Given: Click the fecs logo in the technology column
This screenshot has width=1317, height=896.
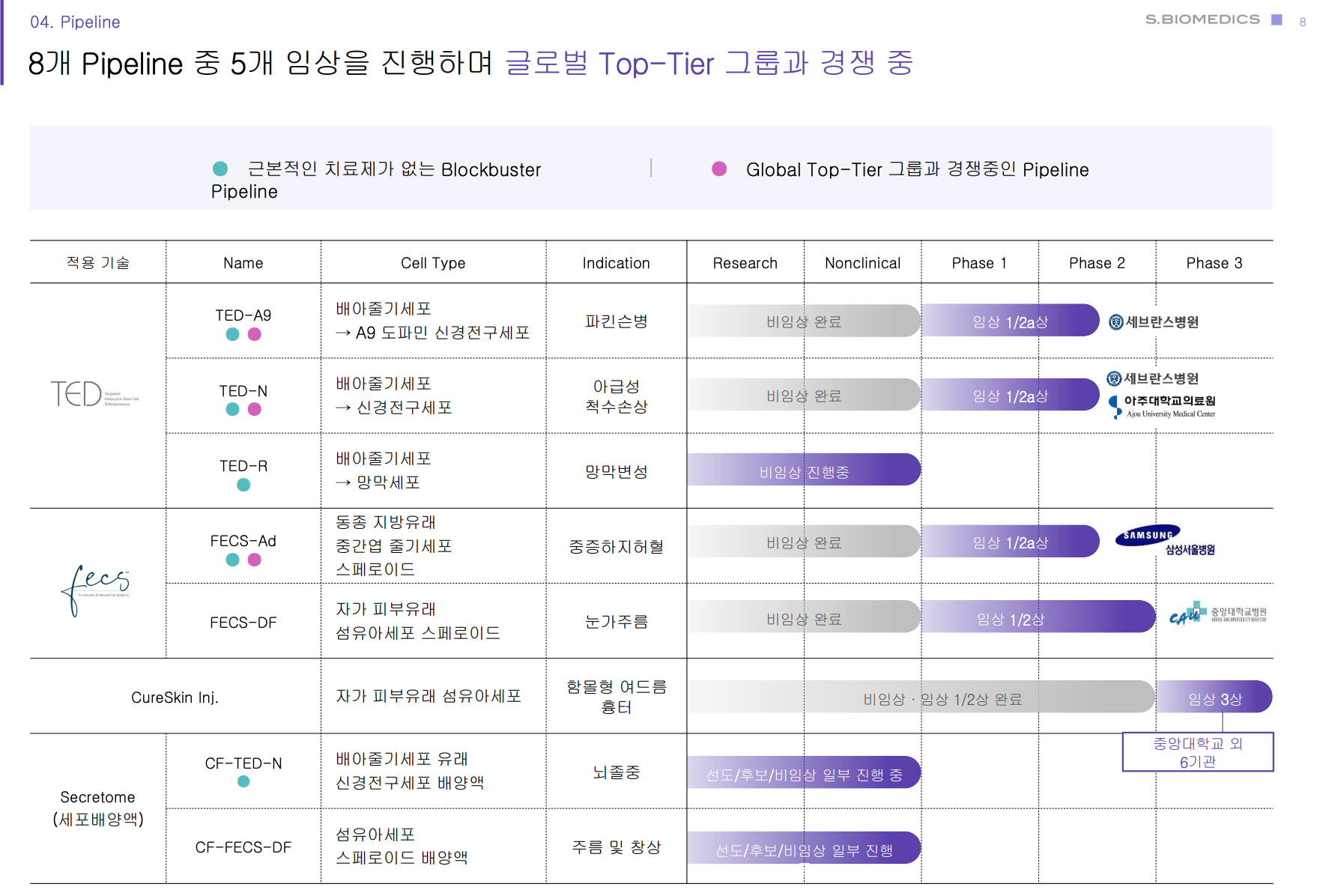Looking at the screenshot, I should click(95, 590).
